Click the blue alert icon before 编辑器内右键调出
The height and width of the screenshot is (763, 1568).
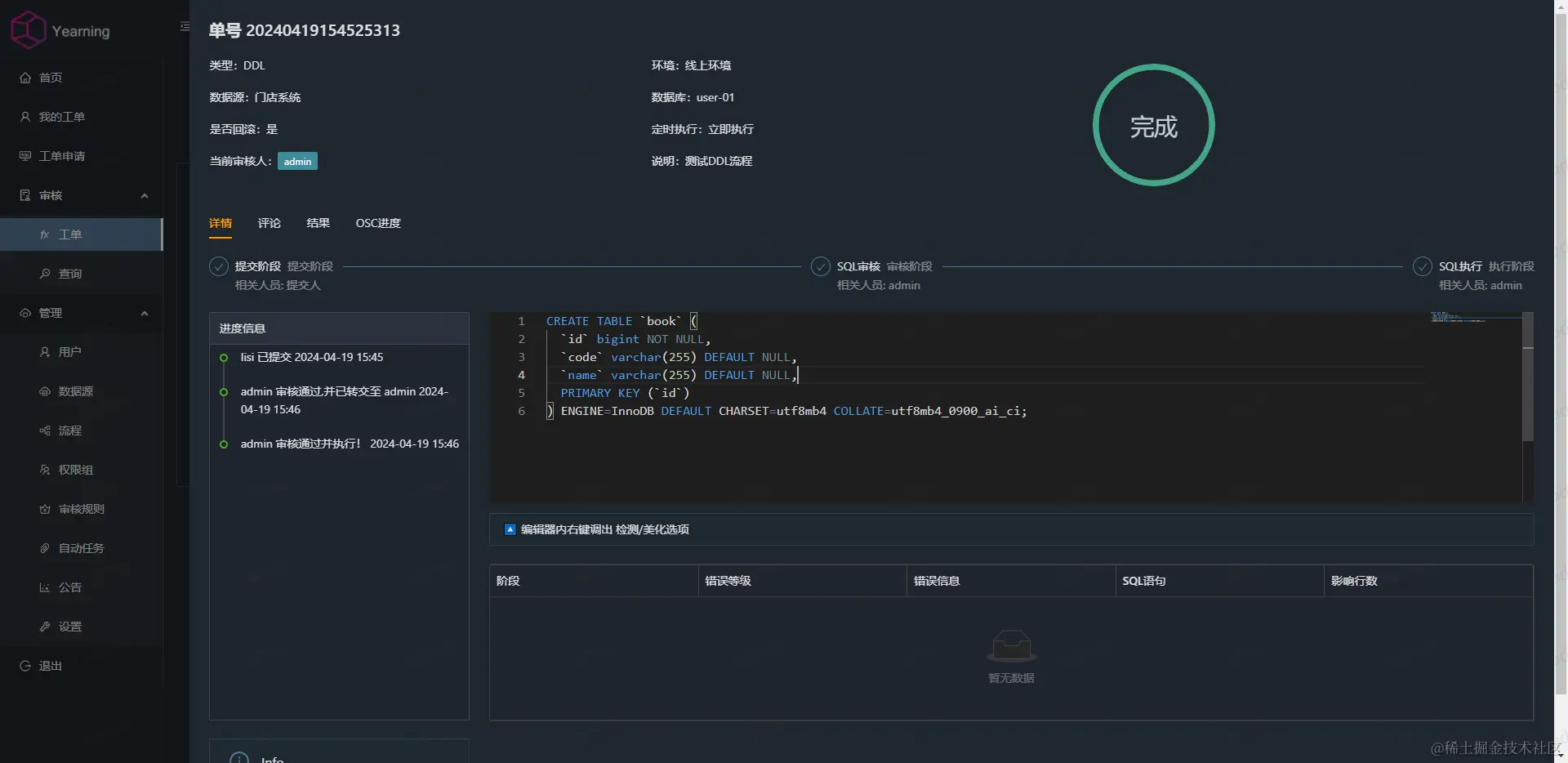click(510, 529)
